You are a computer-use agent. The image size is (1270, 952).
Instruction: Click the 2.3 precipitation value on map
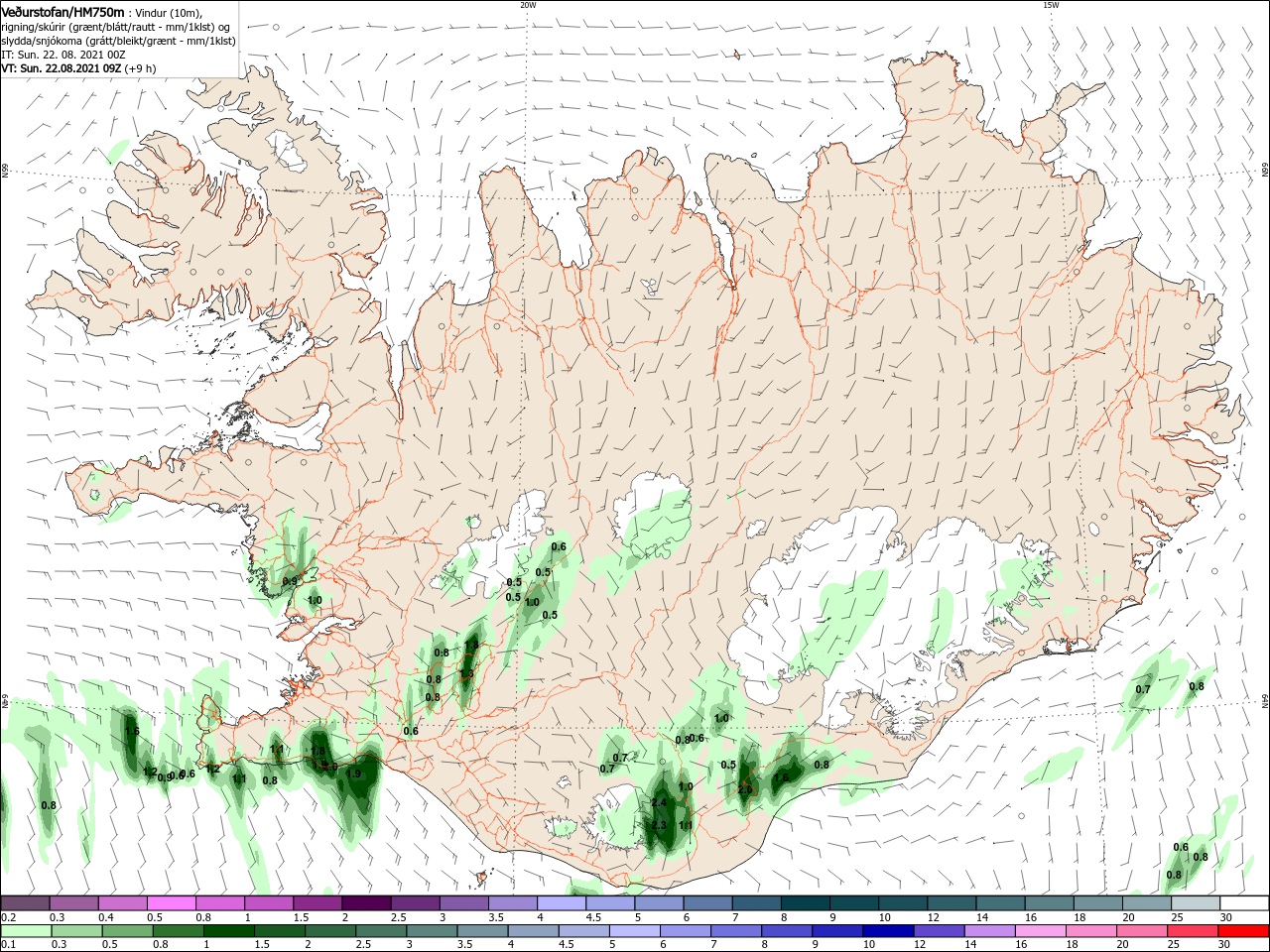(x=659, y=825)
